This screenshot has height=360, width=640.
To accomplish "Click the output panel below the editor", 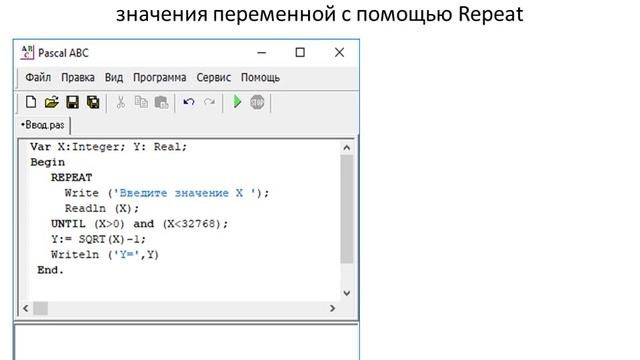I will click(x=187, y=343).
